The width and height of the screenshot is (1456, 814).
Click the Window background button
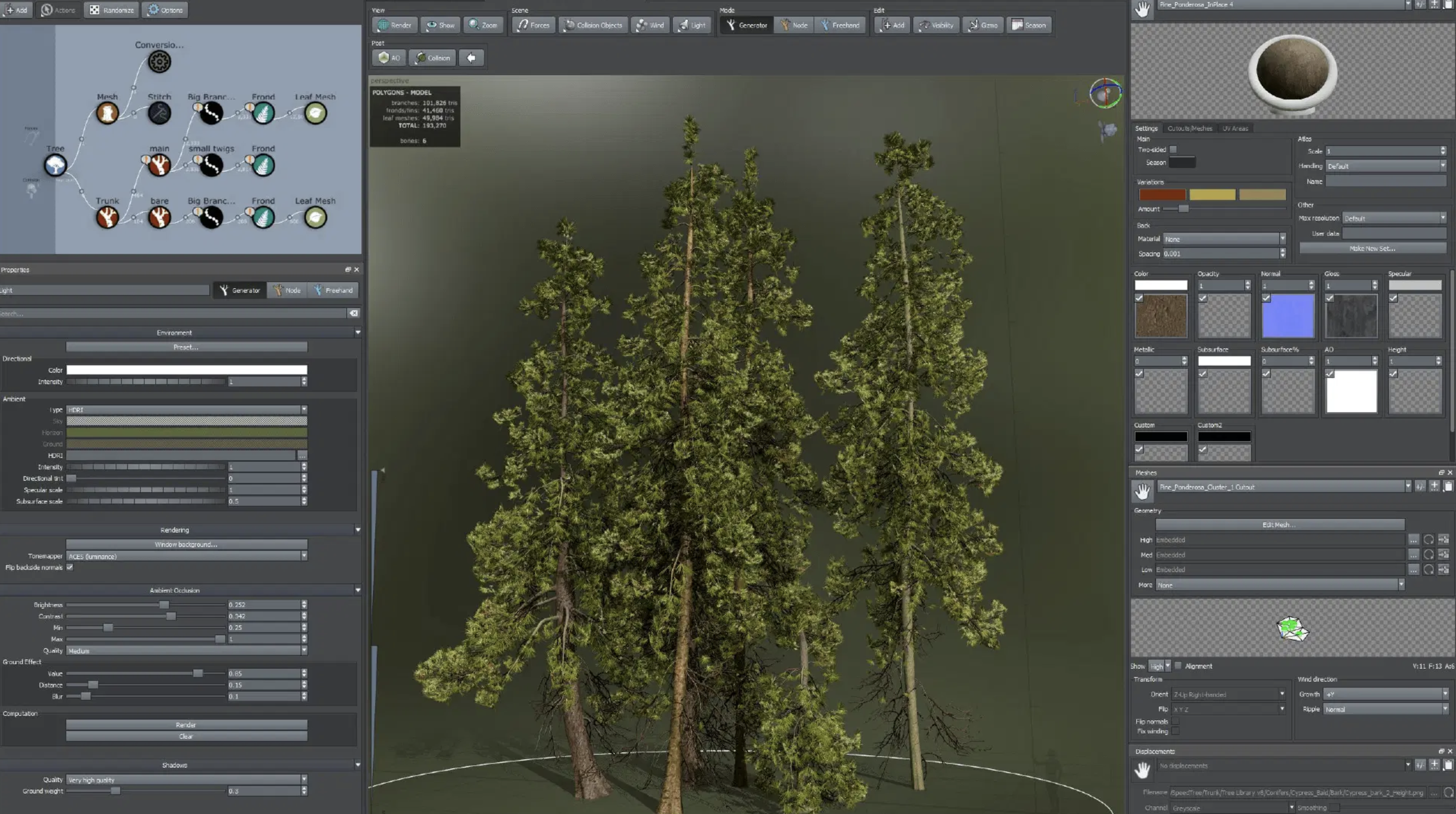coord(187,544)
